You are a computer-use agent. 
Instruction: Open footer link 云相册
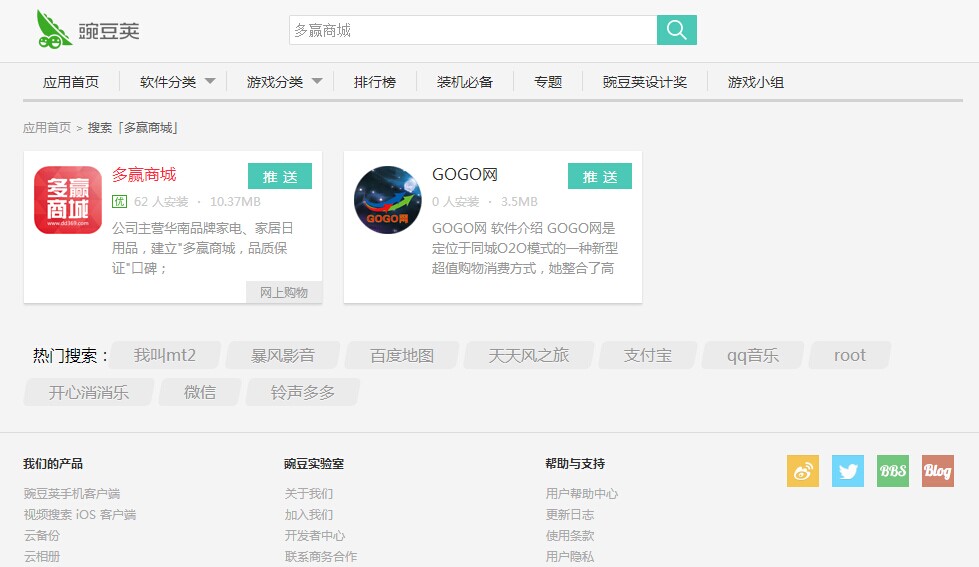click(x=42, y=556)
